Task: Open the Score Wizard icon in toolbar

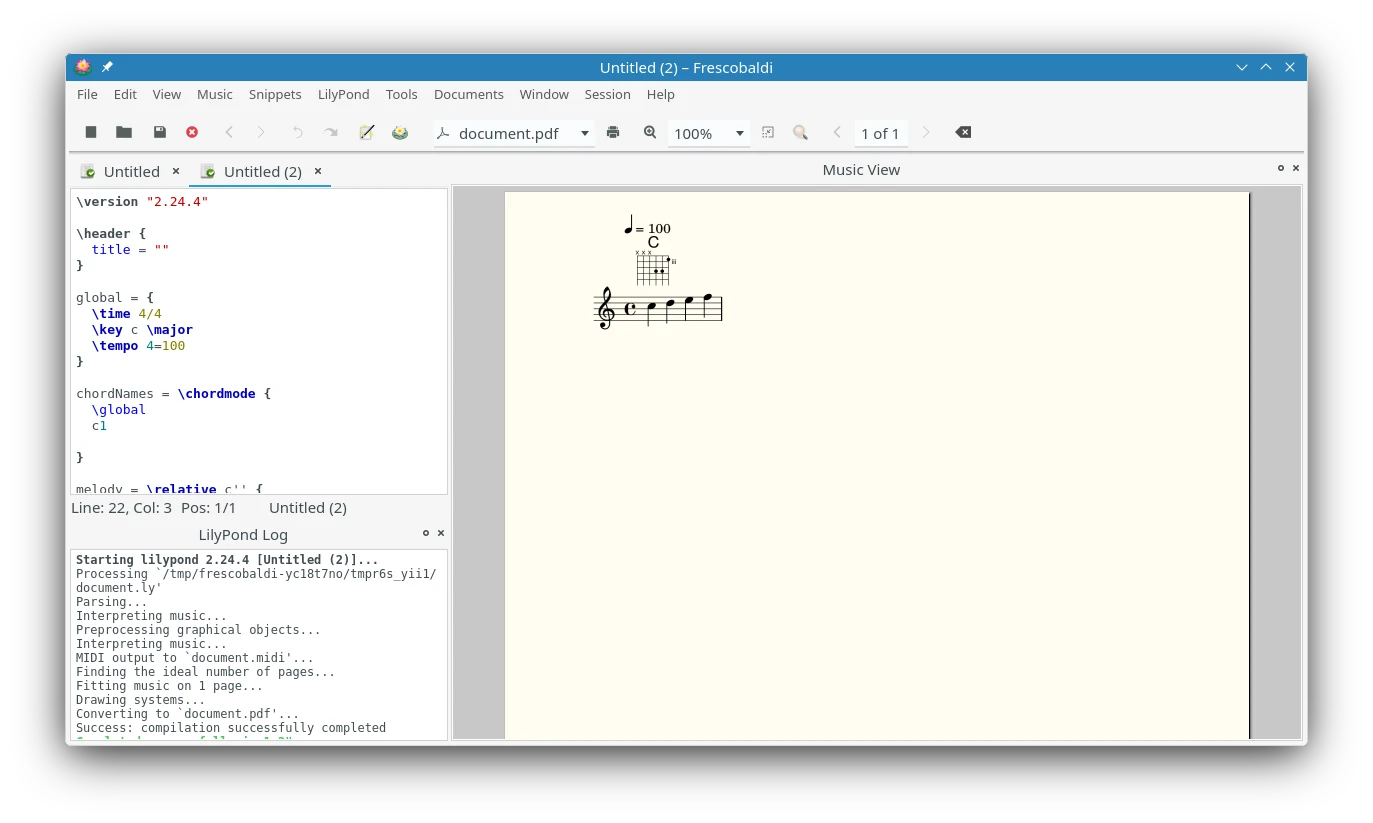Action: (367, 132)
